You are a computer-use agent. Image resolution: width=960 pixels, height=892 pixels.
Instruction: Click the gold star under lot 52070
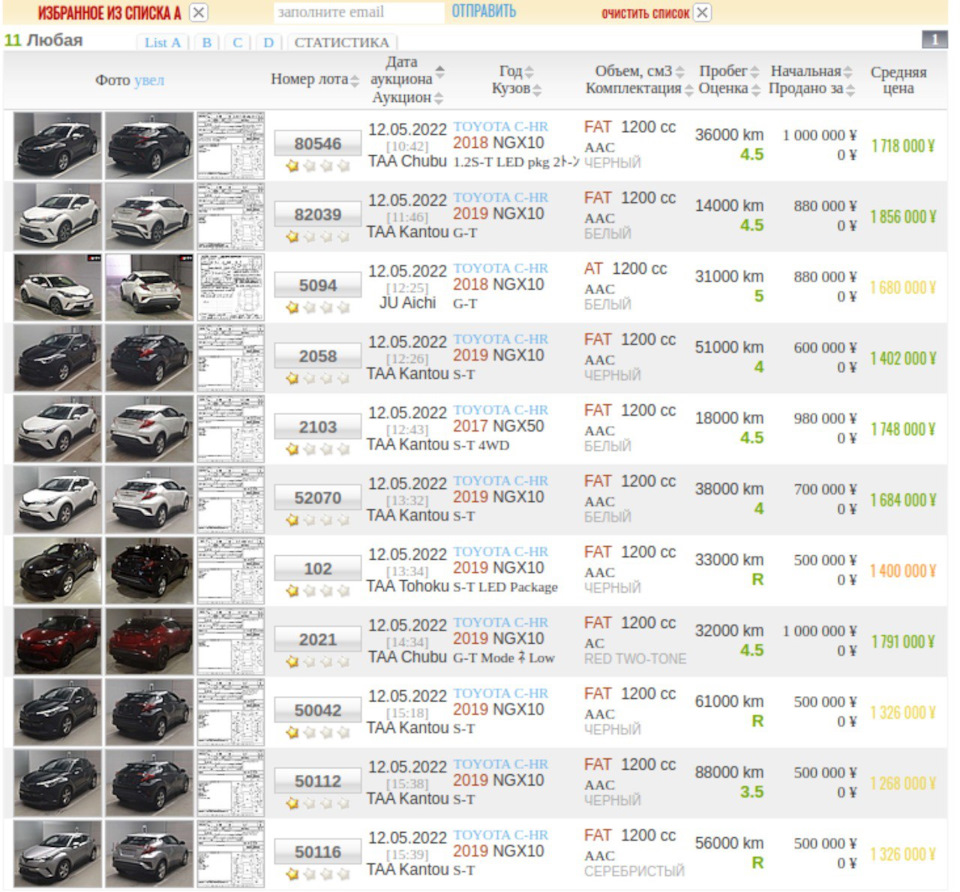click(x=293, y=520)
